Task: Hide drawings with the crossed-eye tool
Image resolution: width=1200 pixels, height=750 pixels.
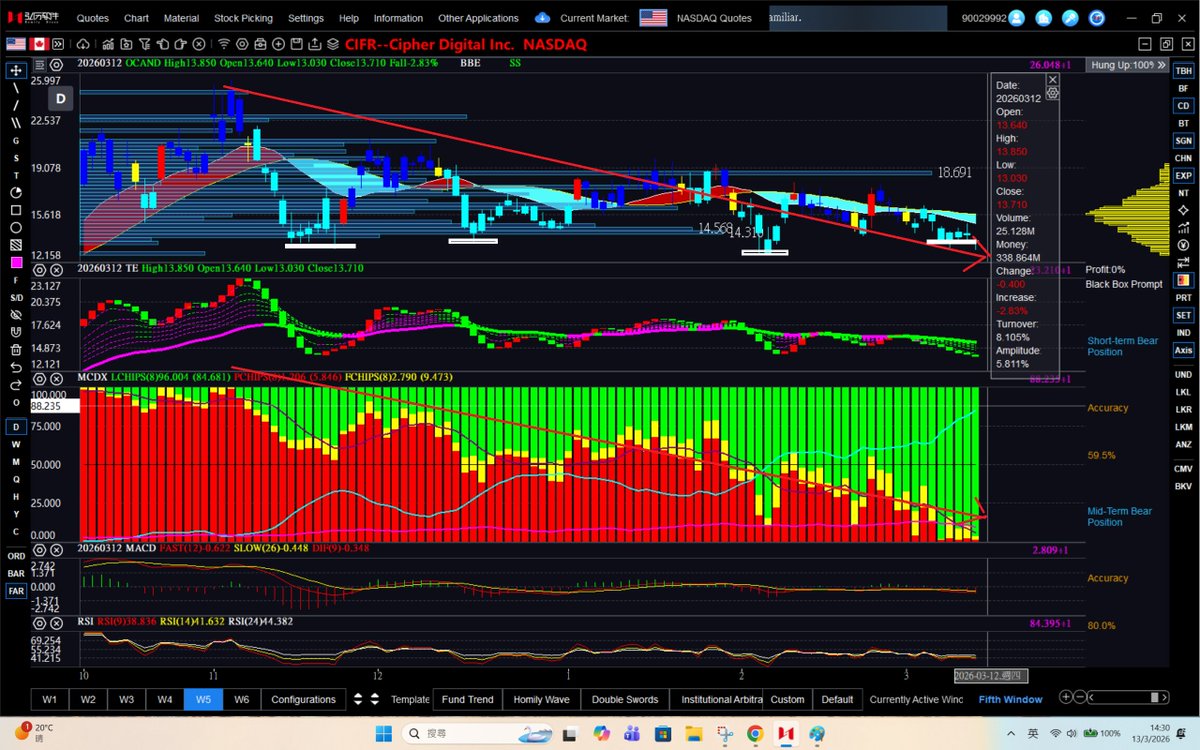Action: 16,315
